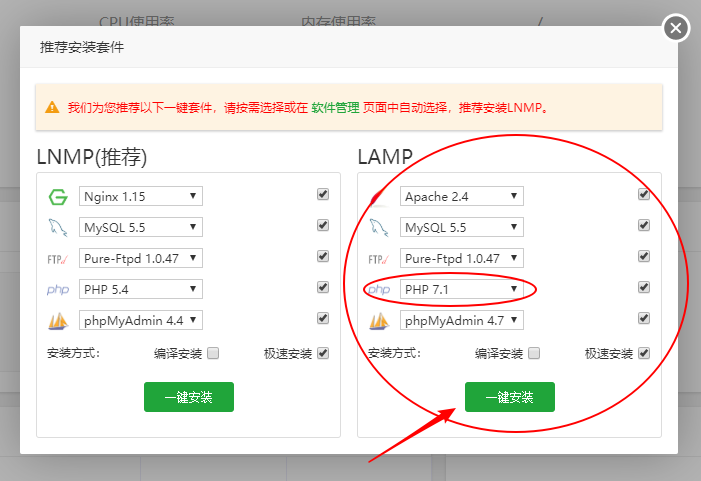This screenshot has width=701, height=481.
Task: Uncheck the phpMyAdmin 4.4 checkbox
Action: tap(323, 318)
